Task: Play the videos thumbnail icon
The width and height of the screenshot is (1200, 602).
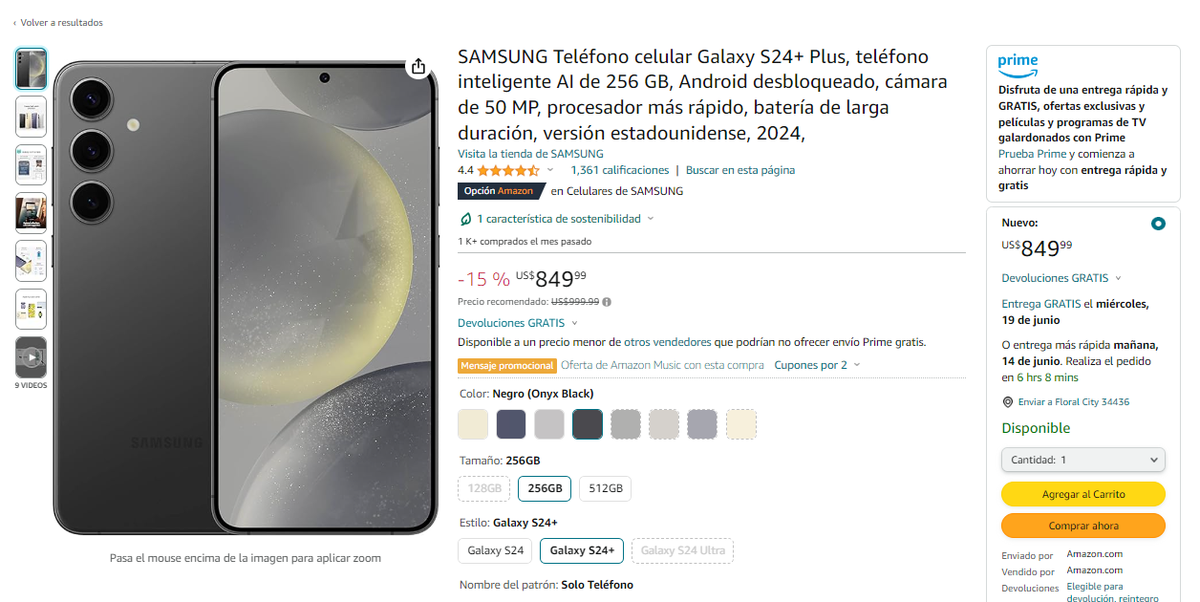Action: tap(31, 357)
